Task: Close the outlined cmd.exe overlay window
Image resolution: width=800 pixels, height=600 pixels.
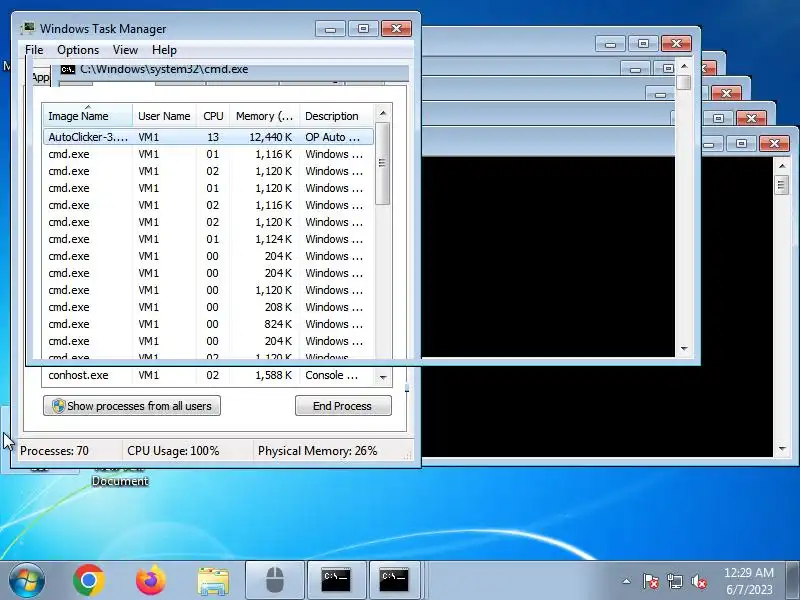Action: point(676,43)
